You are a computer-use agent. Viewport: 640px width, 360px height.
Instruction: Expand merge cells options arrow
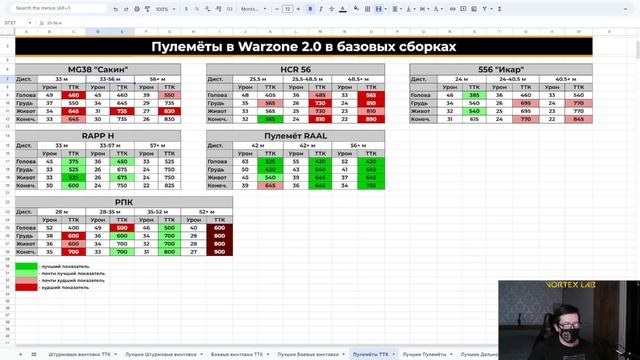[x=385, y=9]
